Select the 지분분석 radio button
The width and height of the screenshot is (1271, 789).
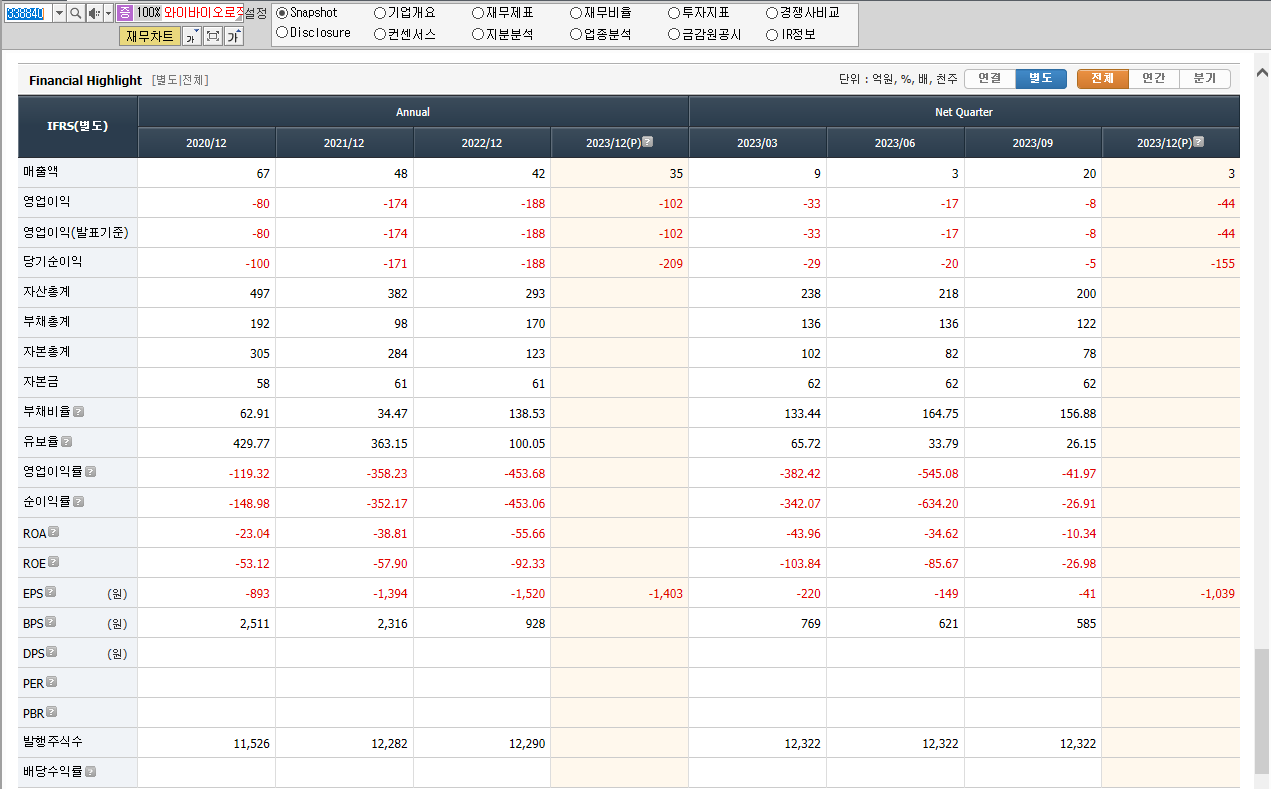478,34
